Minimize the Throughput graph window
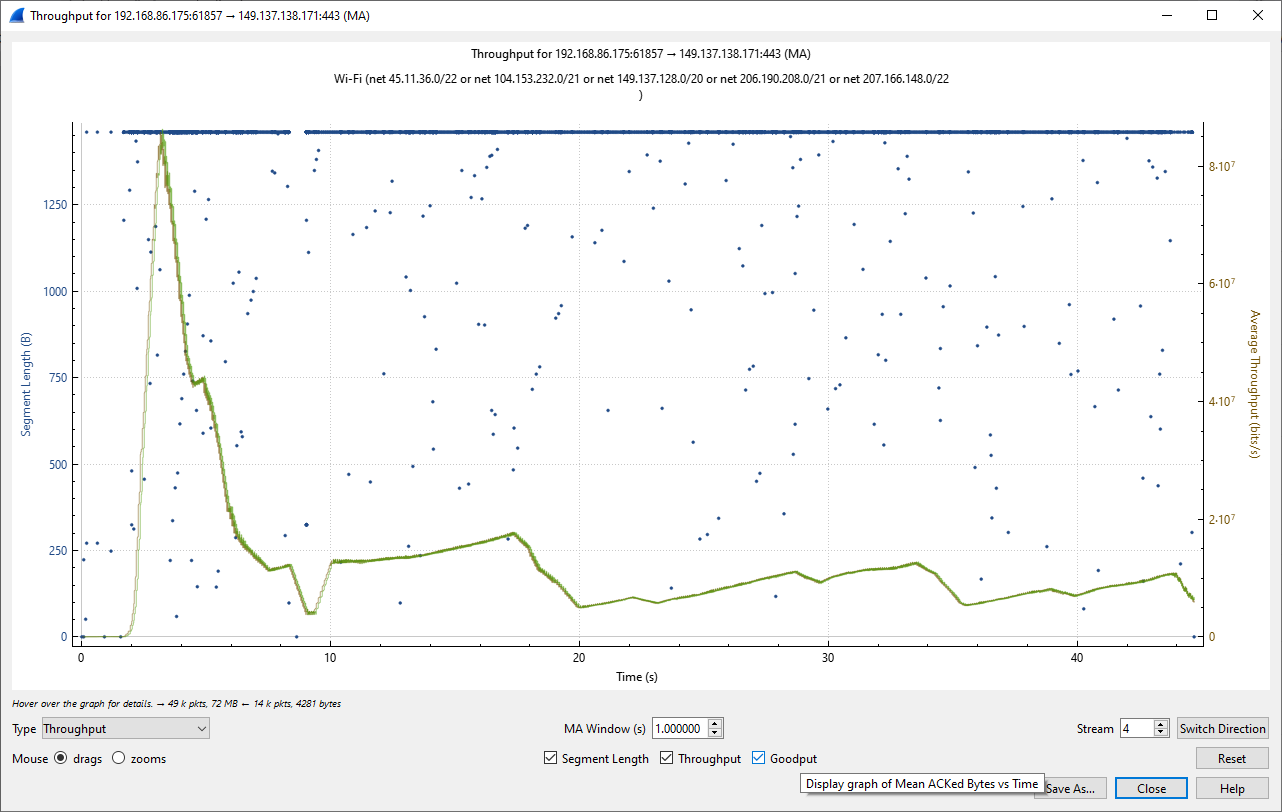This screenshot has height=812, width=1282. (1166, 16)
